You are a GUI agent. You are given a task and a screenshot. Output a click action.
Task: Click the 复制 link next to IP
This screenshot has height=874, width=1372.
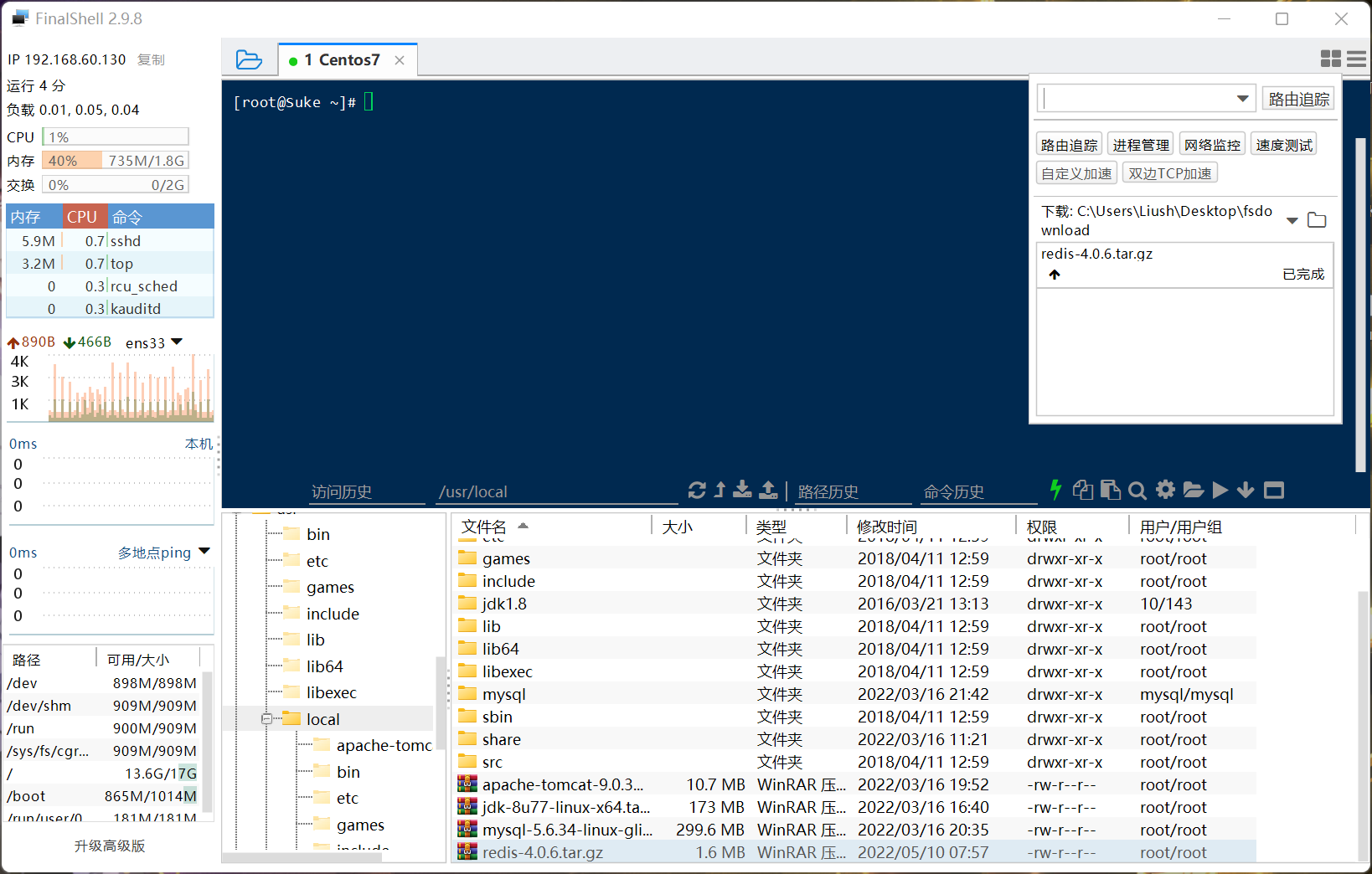pos(151,59)
